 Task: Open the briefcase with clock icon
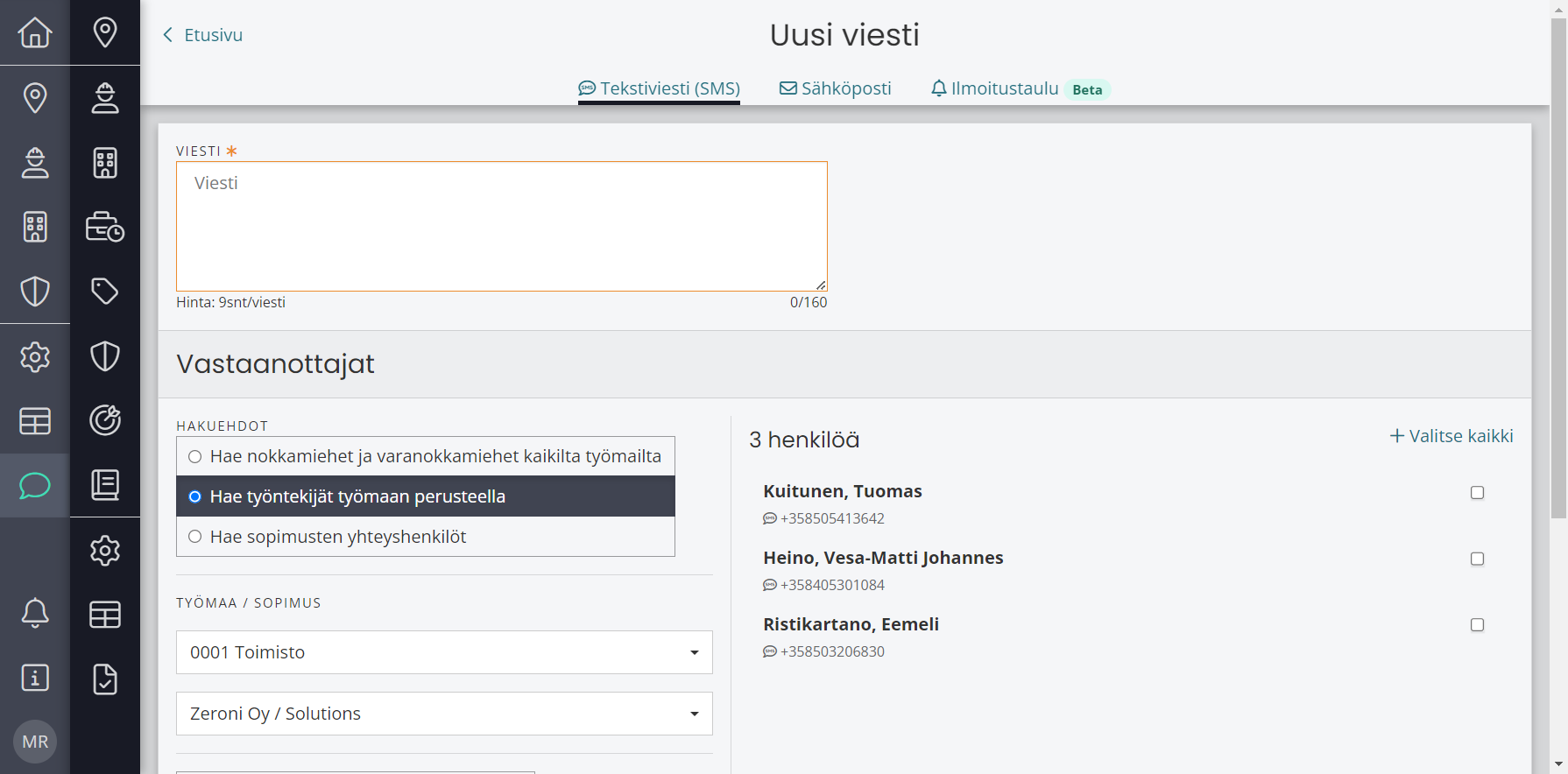pyautogui.click(x=105, y=227)
